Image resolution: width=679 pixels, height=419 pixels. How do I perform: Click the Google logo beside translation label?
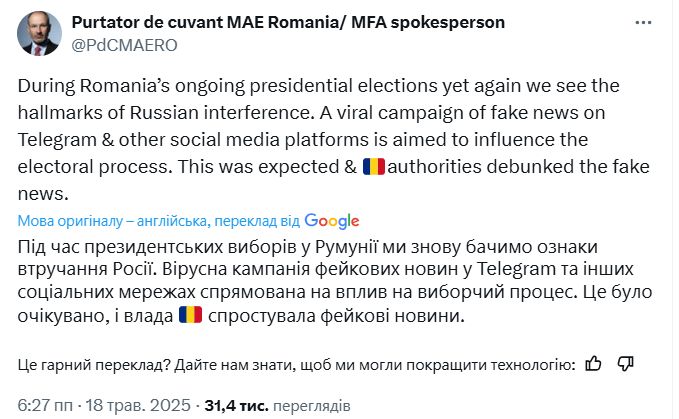click(332, 221)
